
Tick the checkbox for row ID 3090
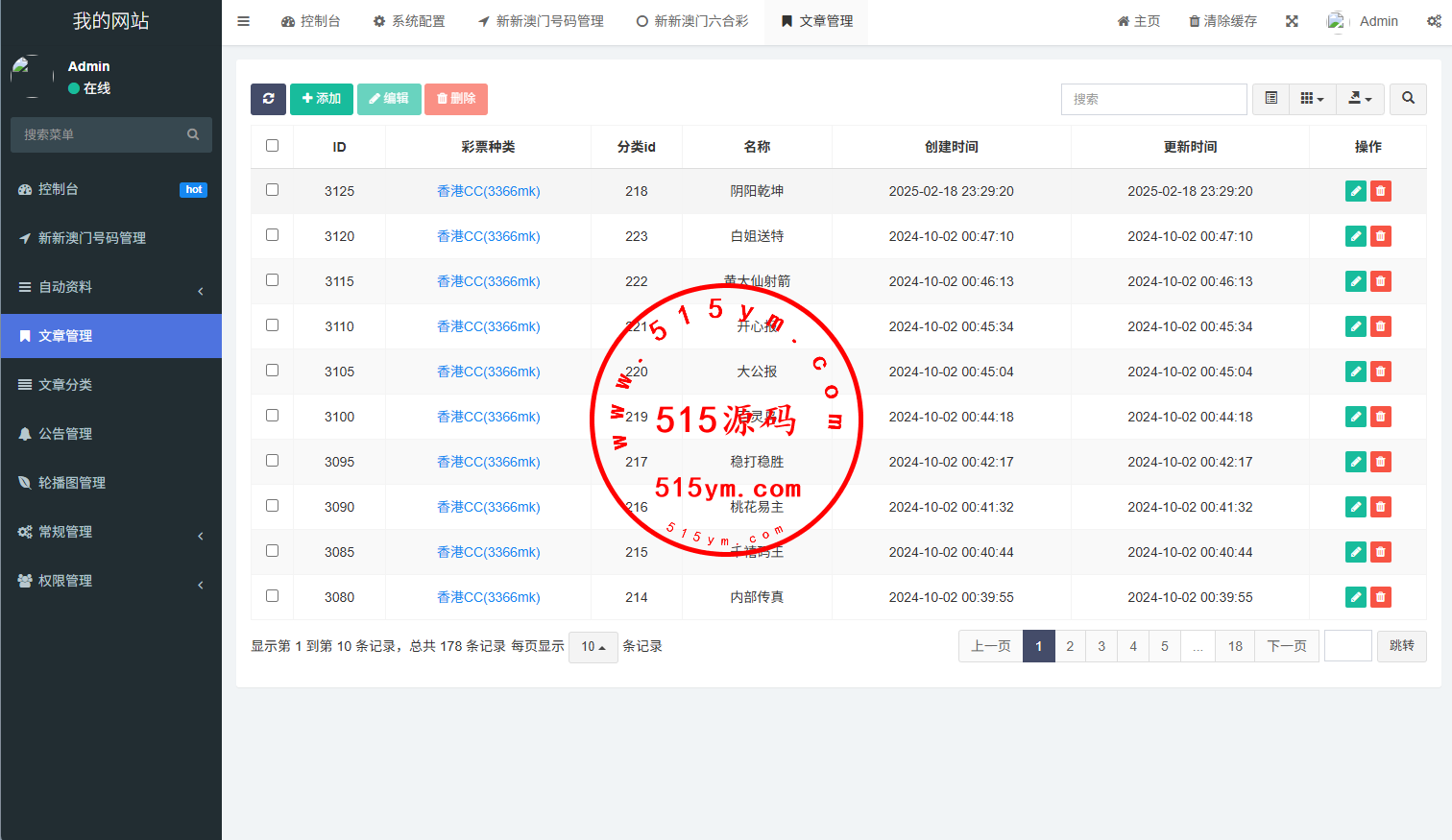click(272, 506)
